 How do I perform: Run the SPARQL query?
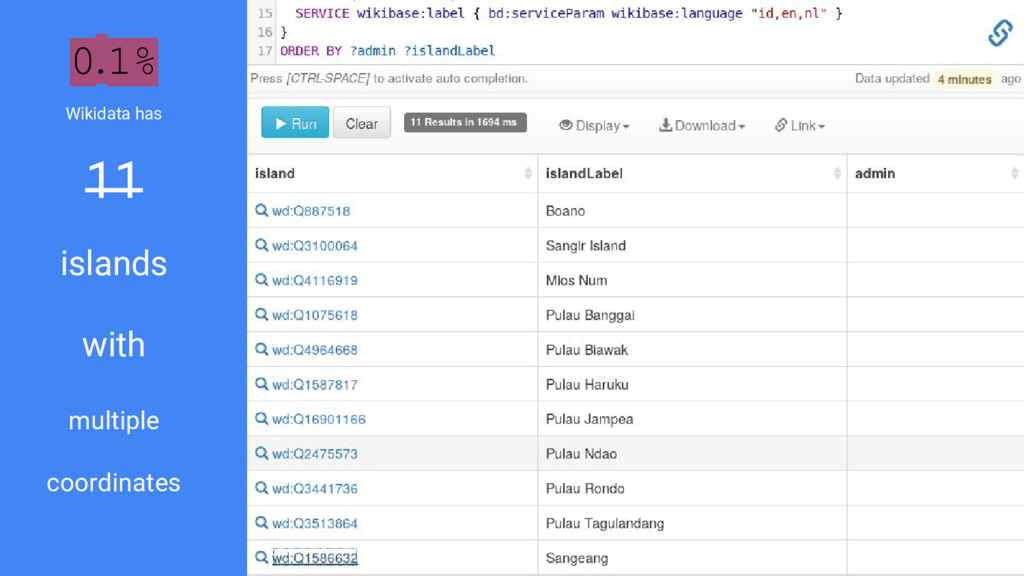point(295,123)
